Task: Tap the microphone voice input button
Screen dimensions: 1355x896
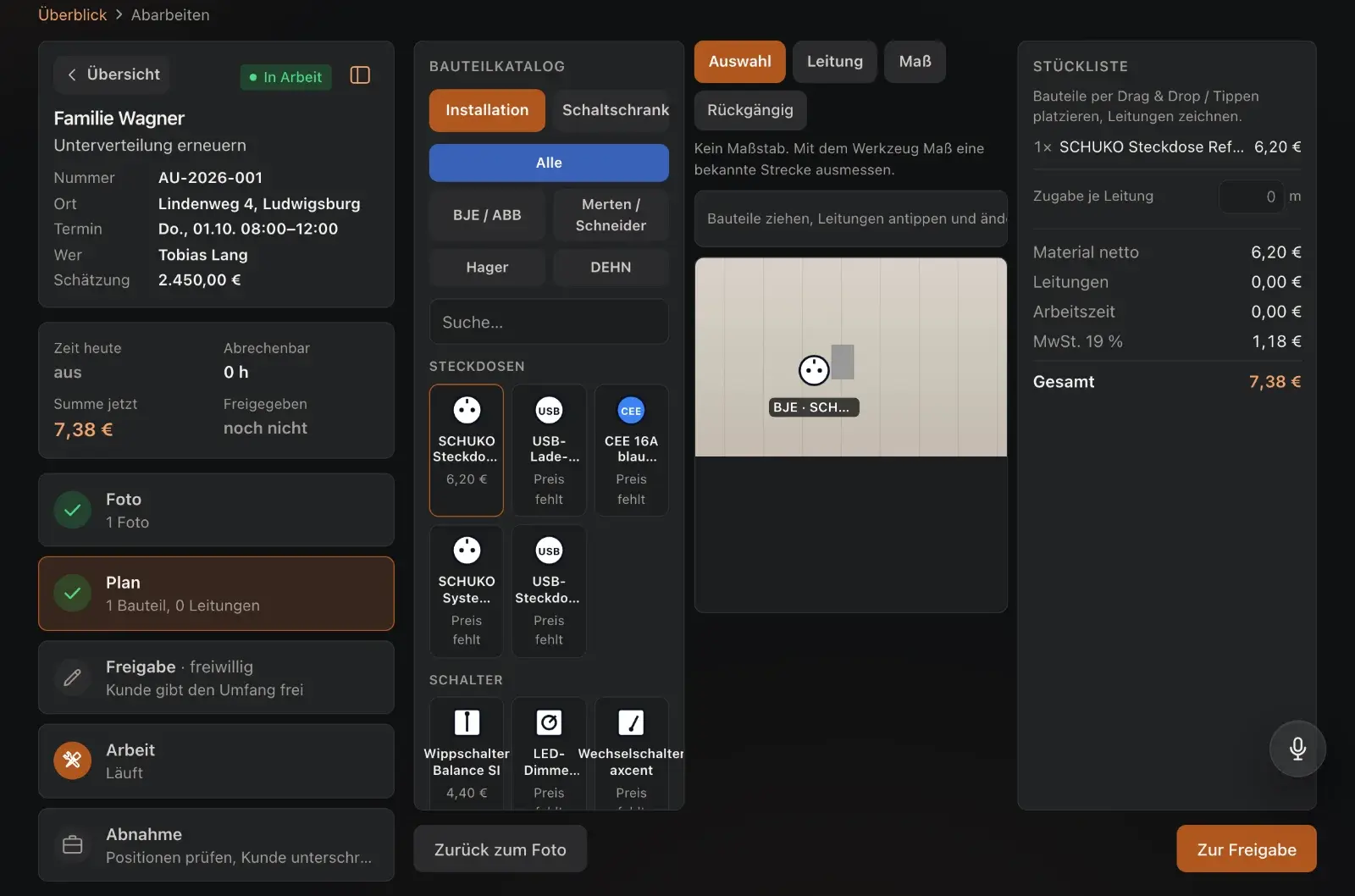Action: [x=1297, y=749]
